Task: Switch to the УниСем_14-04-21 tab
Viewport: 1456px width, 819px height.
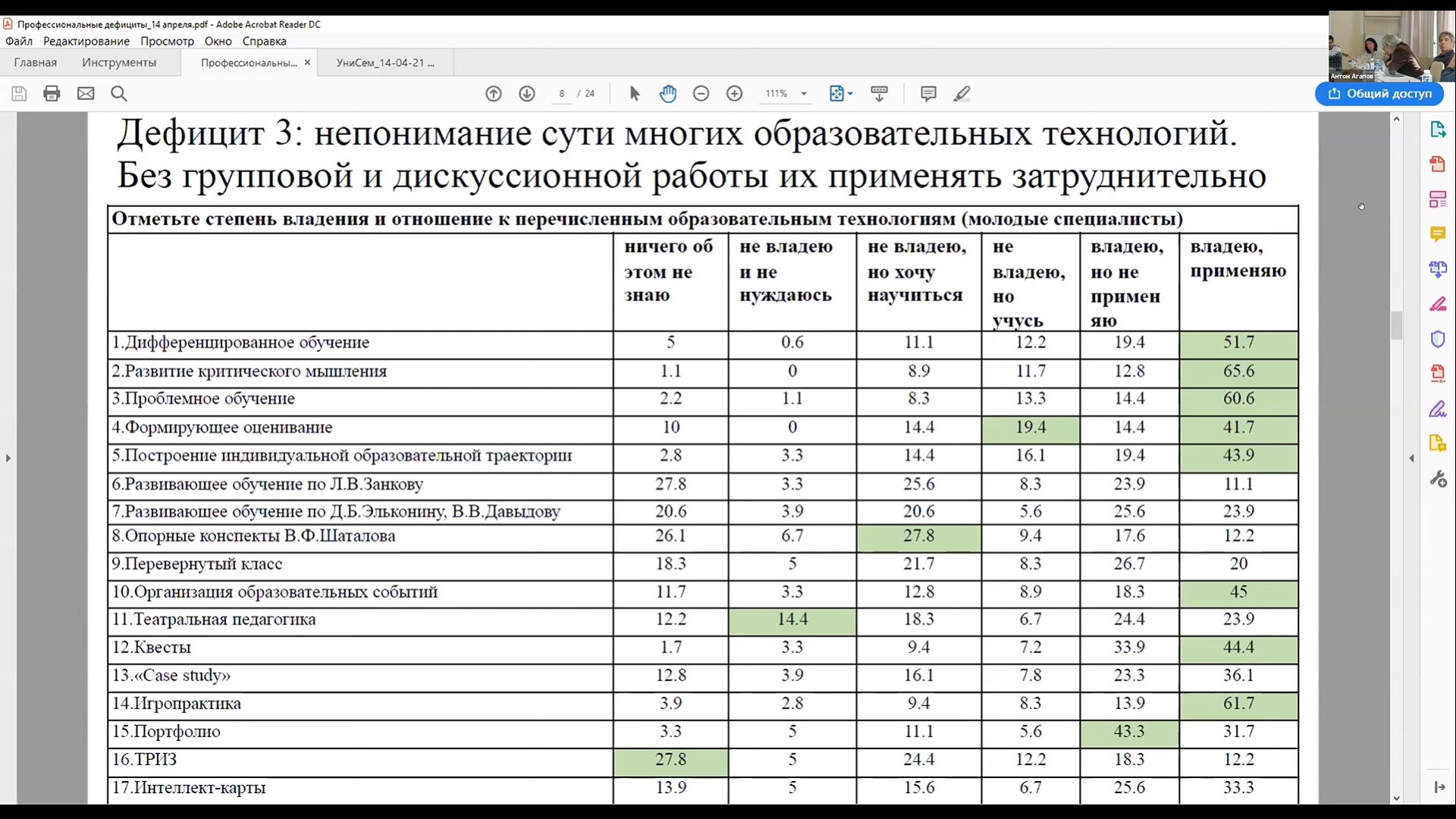Action: [385, 63]
